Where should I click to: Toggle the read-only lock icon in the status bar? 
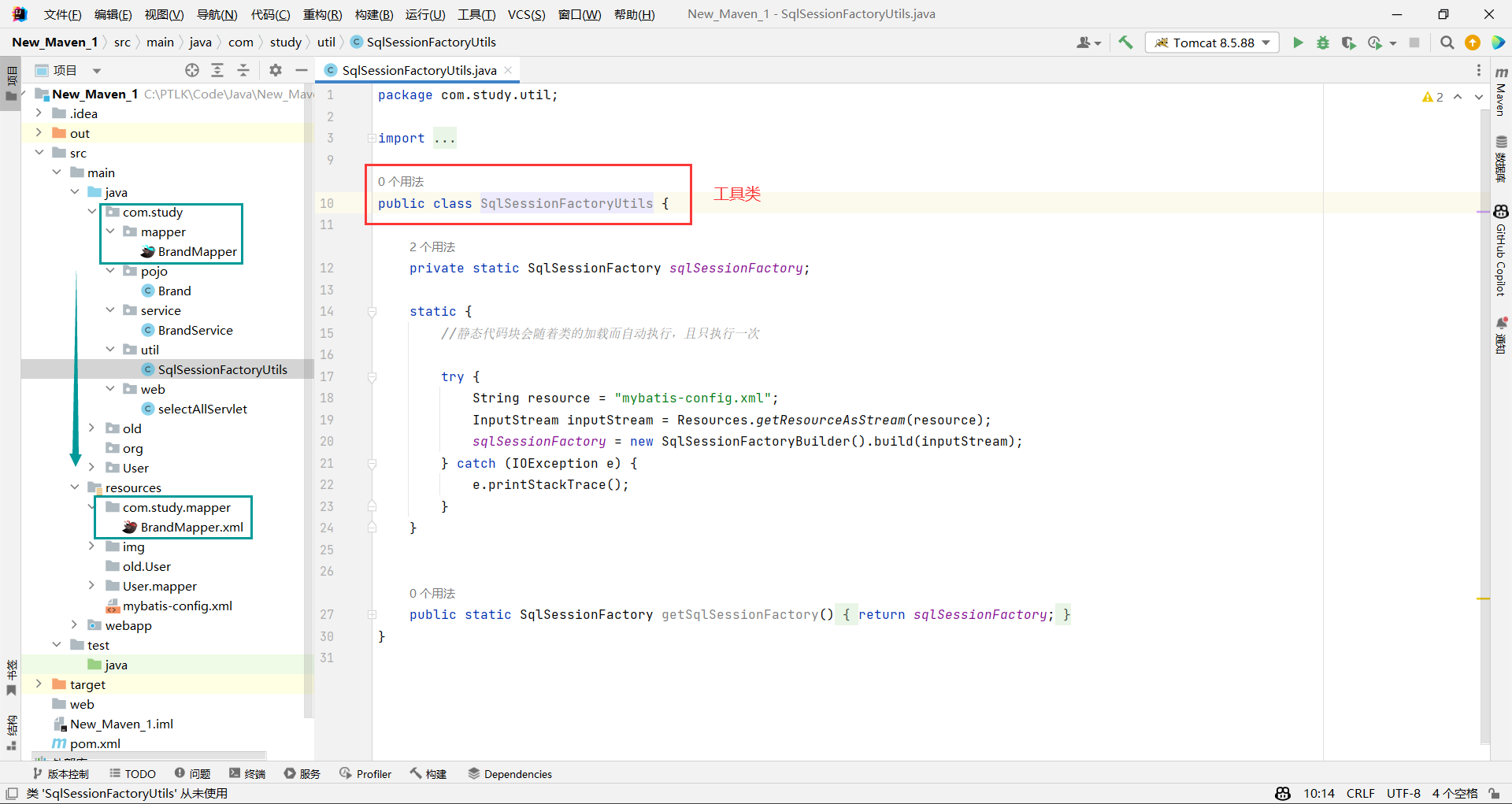point(1494,793)
